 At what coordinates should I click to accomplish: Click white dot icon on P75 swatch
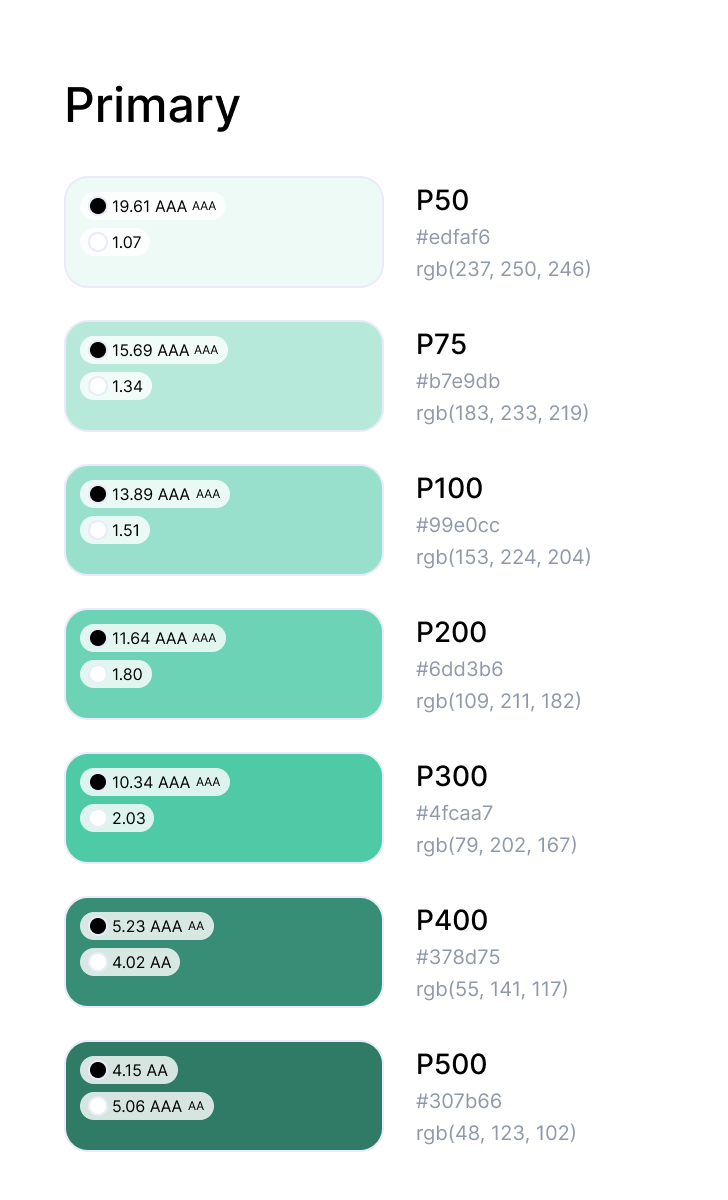click(x=98, y=386)
